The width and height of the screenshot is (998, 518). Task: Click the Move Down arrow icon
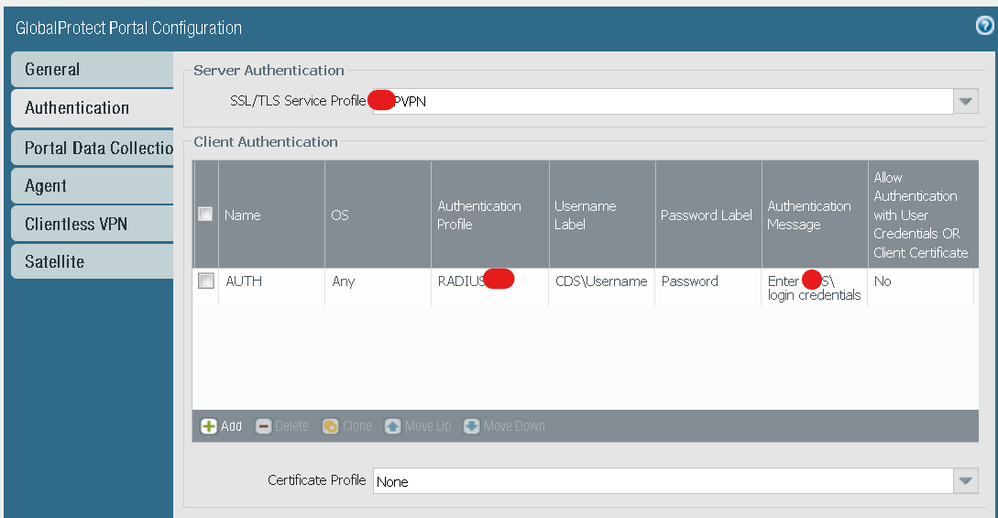tap(472, 426)
